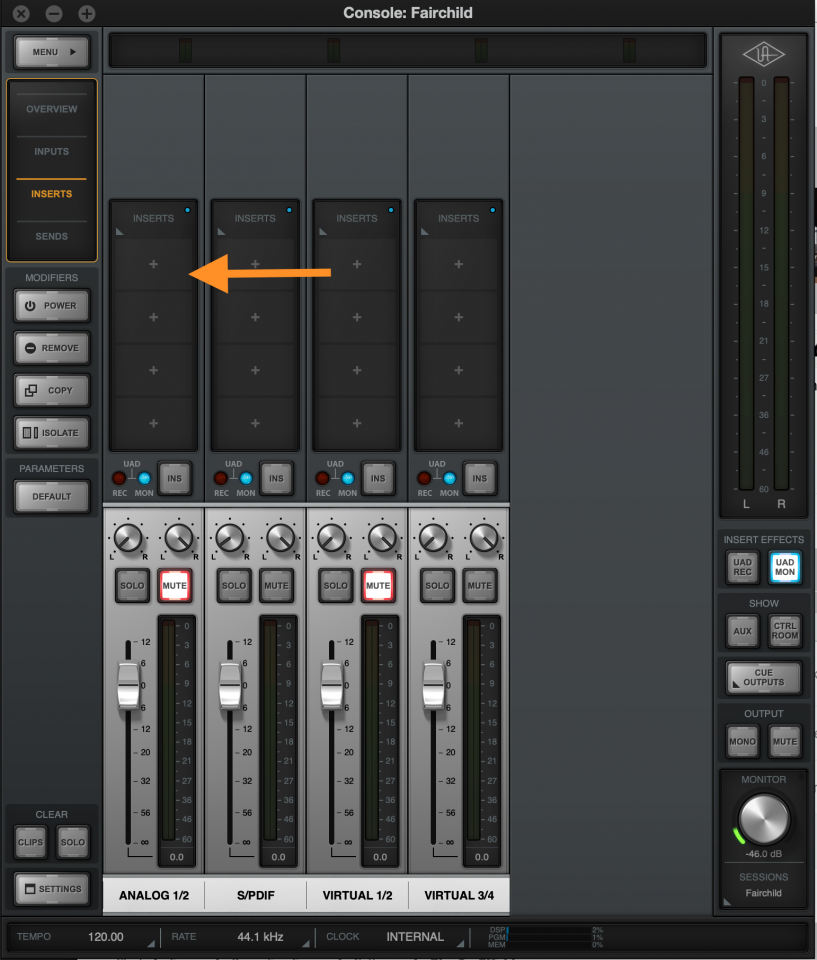Add plugin to first VIRTUAL 1/2 insert slot
Image resolution: width=817 pixels, height=960 pixels.
356,264
